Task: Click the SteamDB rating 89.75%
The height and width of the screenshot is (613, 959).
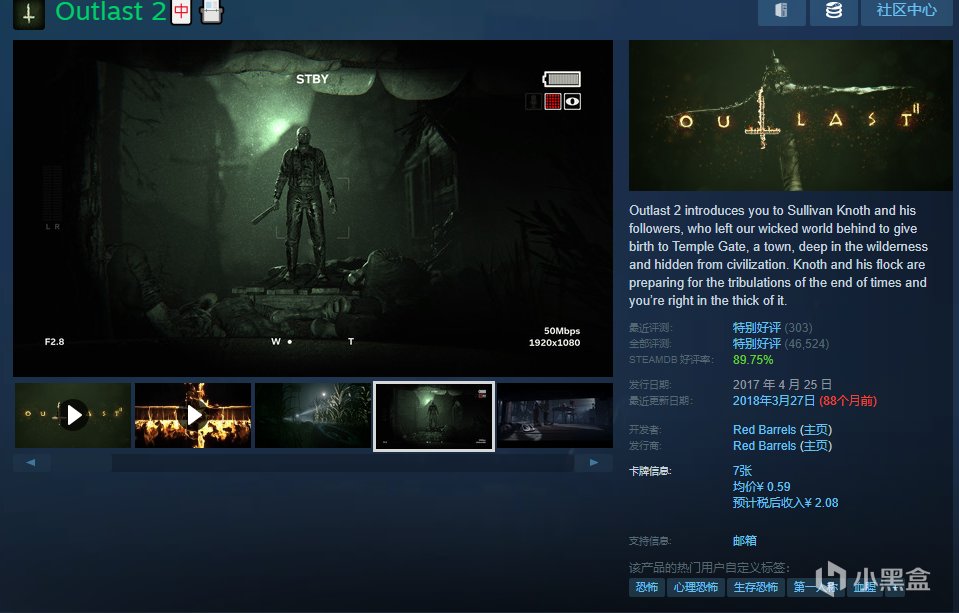Action: (753, 360)
